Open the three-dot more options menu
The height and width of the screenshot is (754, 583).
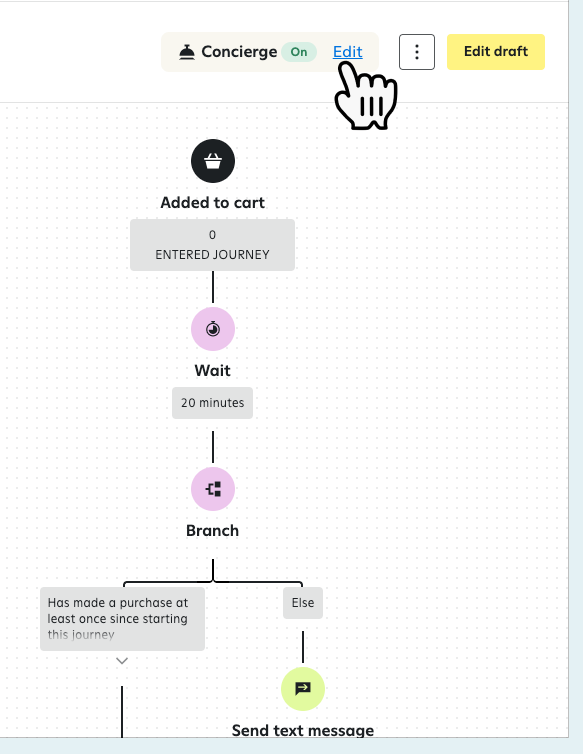click(x=417, y=52)
